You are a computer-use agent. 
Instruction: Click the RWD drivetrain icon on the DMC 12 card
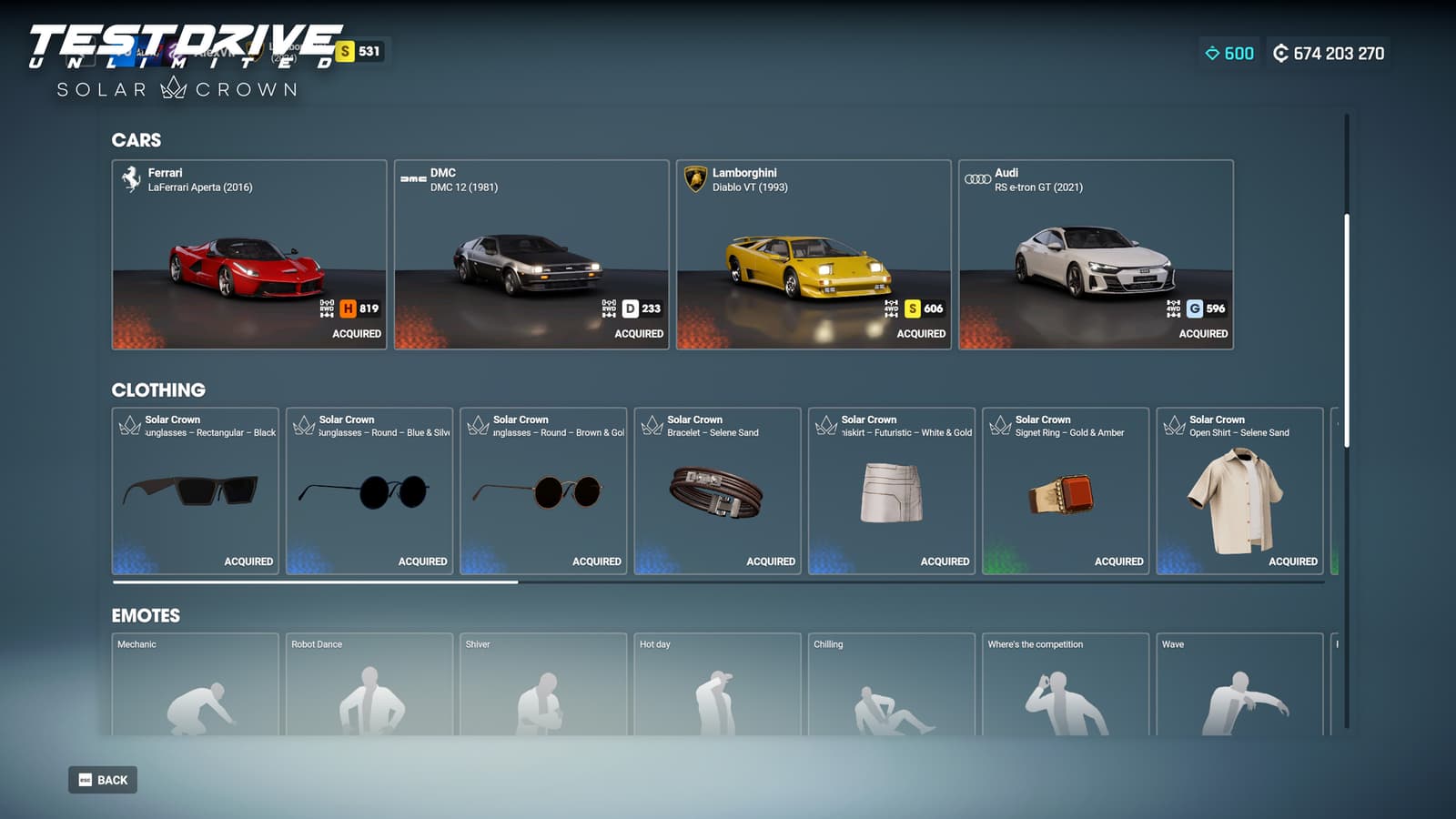(x=609, y=308)
